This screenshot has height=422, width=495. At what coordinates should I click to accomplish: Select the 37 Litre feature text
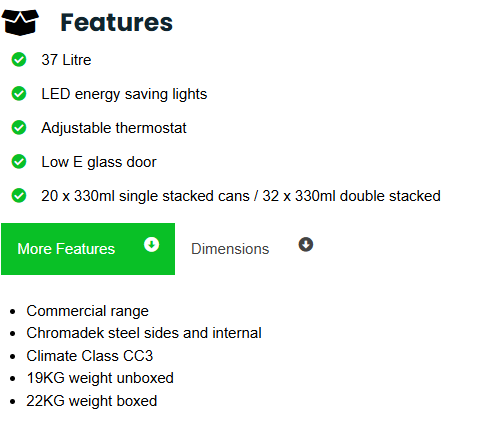pos(66,60)
